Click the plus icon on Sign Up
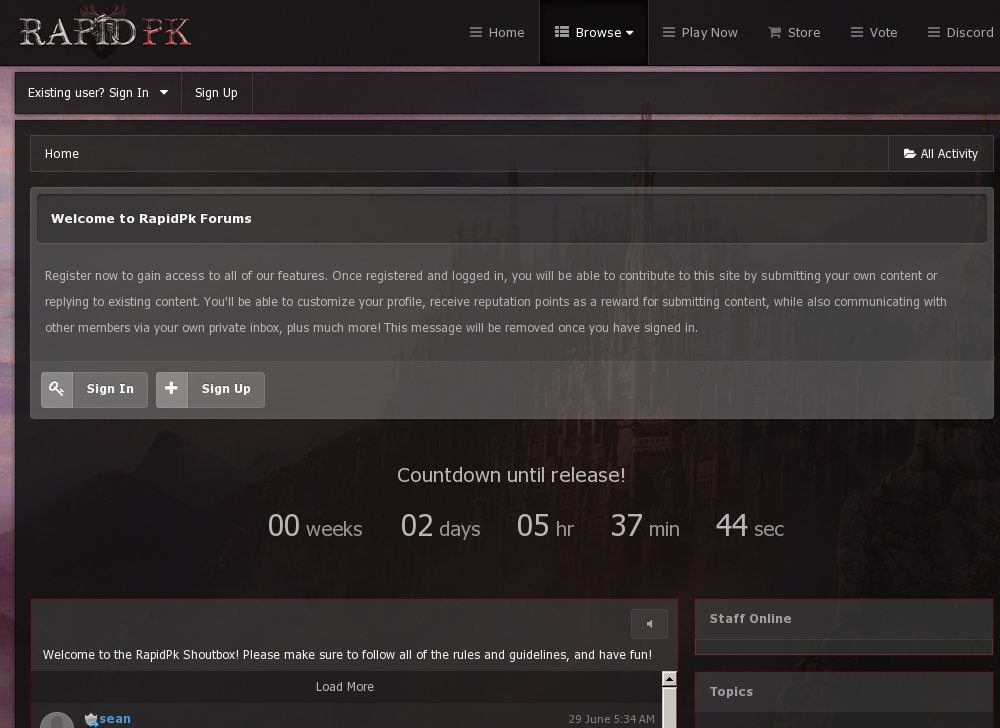 (x=172, y=389)
